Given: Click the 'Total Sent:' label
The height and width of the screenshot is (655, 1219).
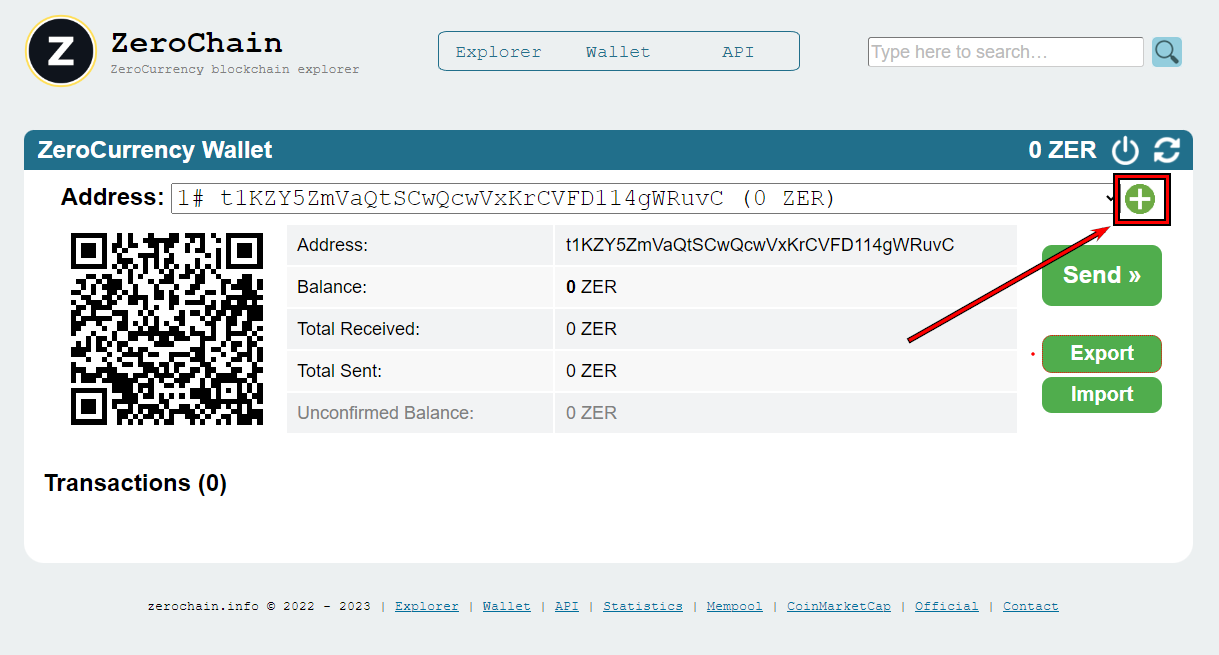Looking at the screenshot, I should 340,371.
